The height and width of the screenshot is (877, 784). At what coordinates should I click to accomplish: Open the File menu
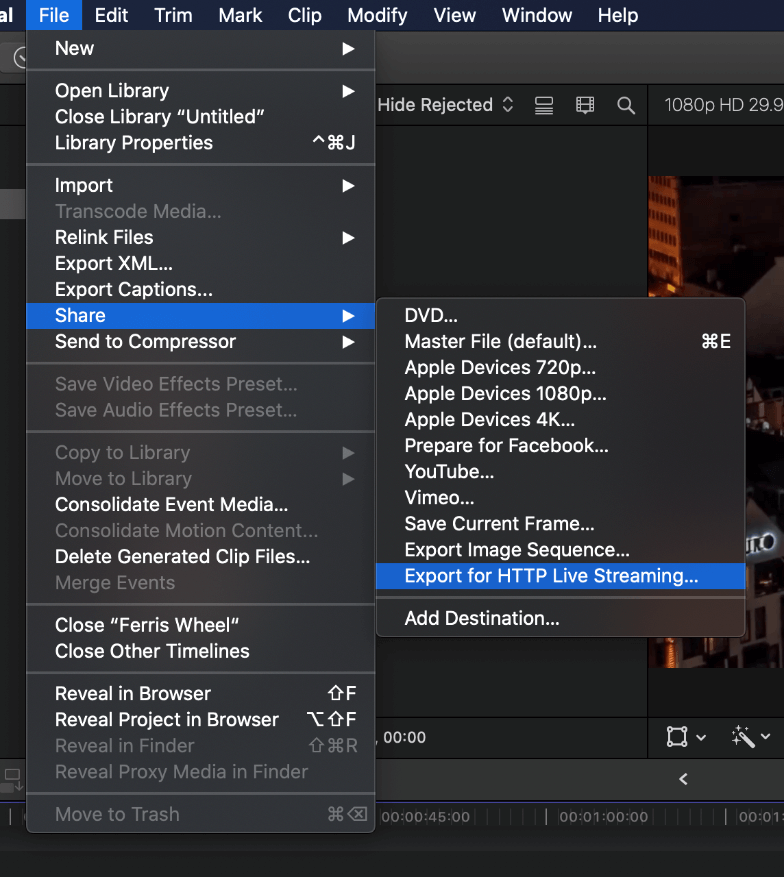click(x=54, y=15)
